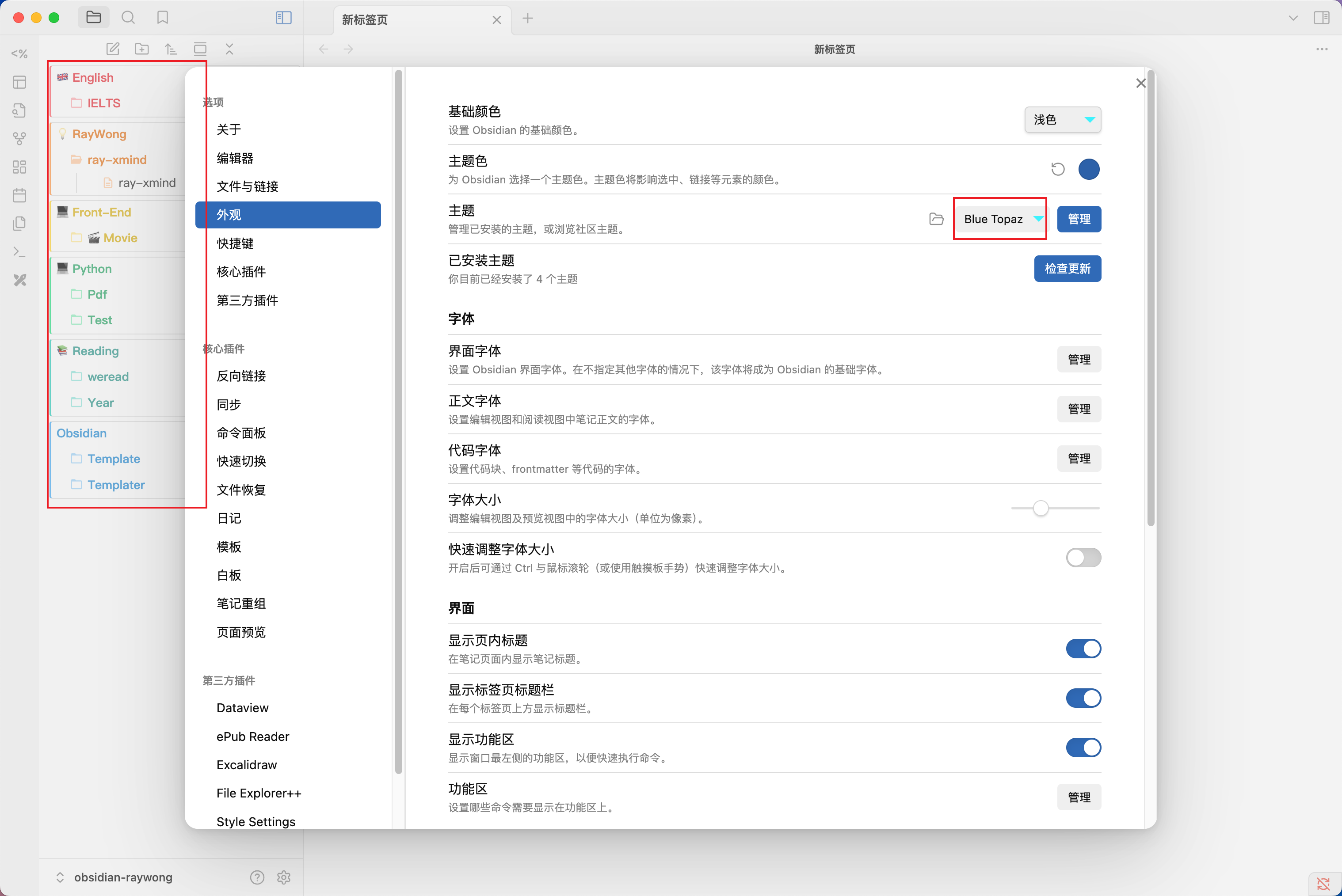Click the copy/templates ribbon icon
Image resolution: width=1342 pixels, height=896 pixels.
pyautogui.click(x=19, y=224)
